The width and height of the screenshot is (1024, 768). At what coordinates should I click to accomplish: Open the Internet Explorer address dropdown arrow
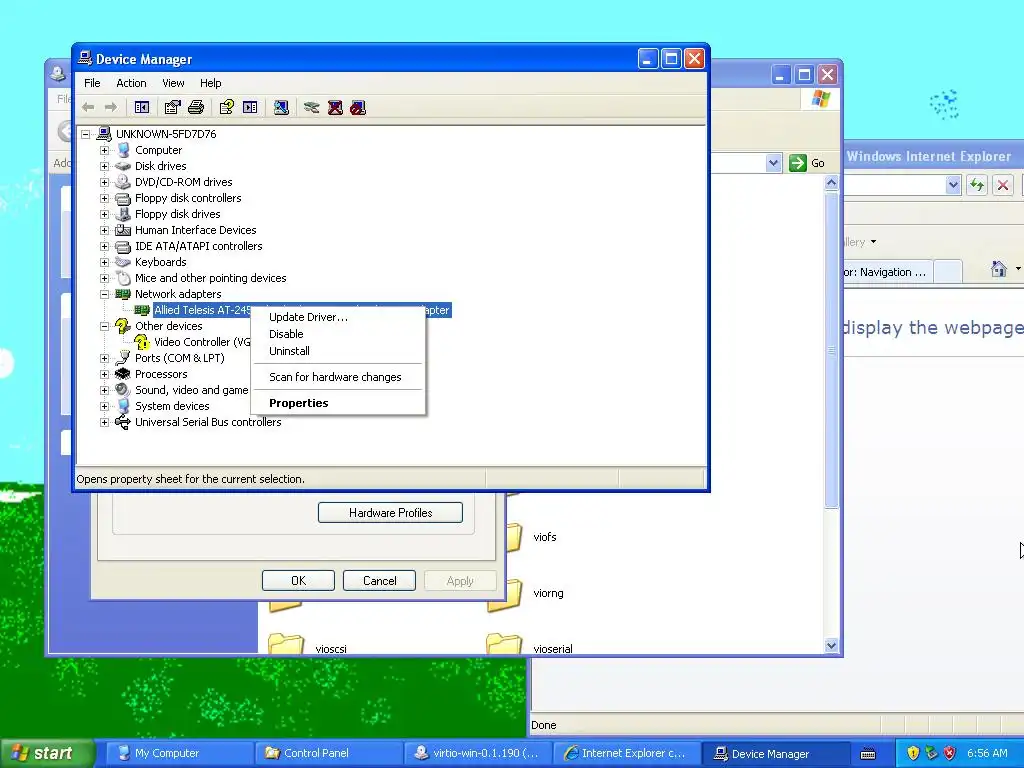click(x=953, y=185)
